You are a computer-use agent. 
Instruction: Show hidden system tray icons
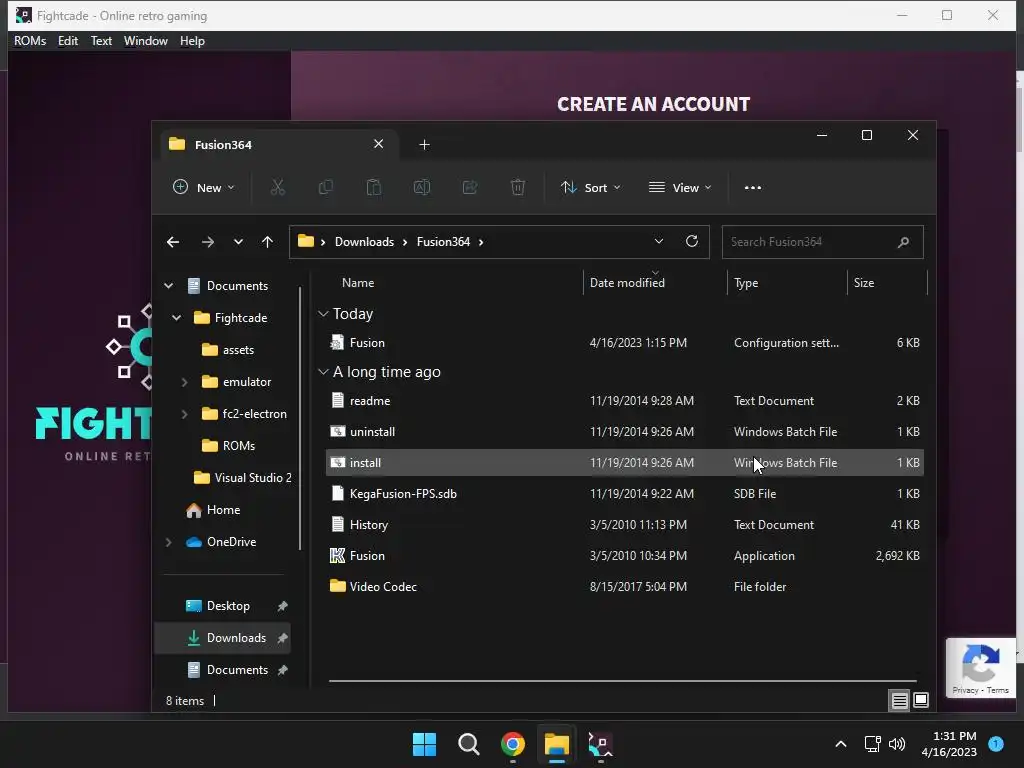[x=841, y=744]
